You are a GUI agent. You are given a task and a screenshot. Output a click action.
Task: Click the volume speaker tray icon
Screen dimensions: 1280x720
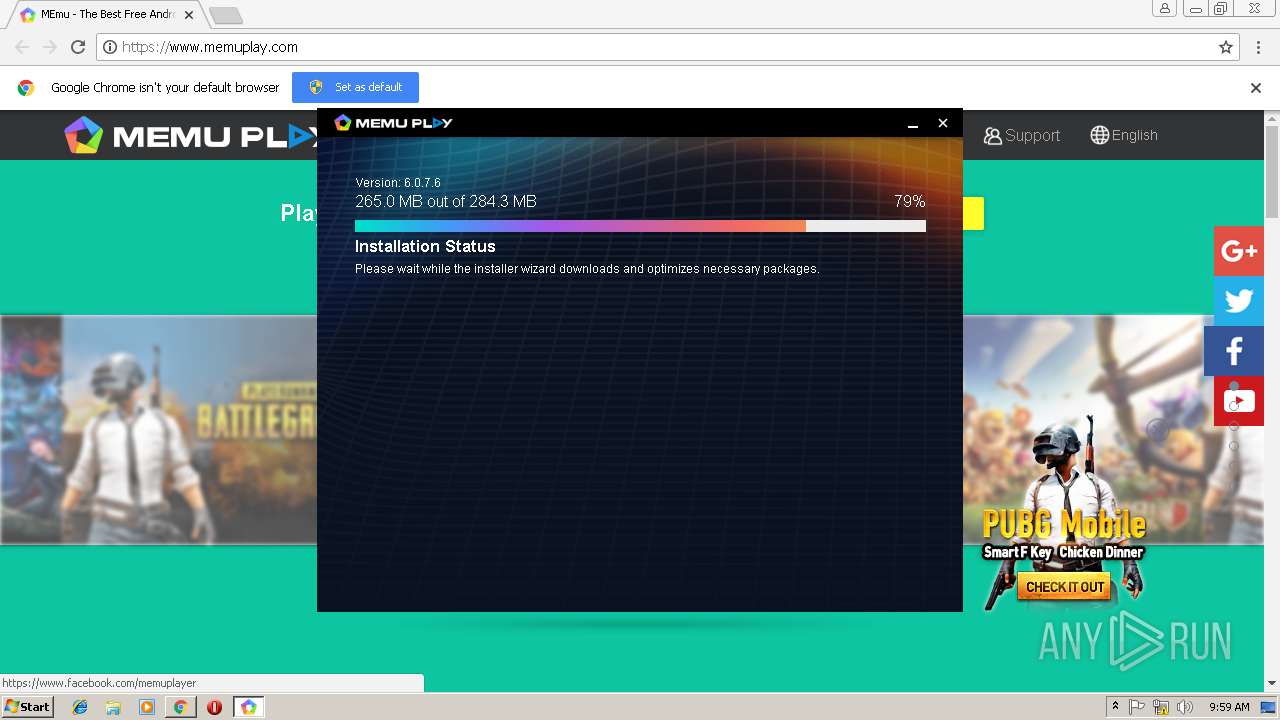(1185, 707)
